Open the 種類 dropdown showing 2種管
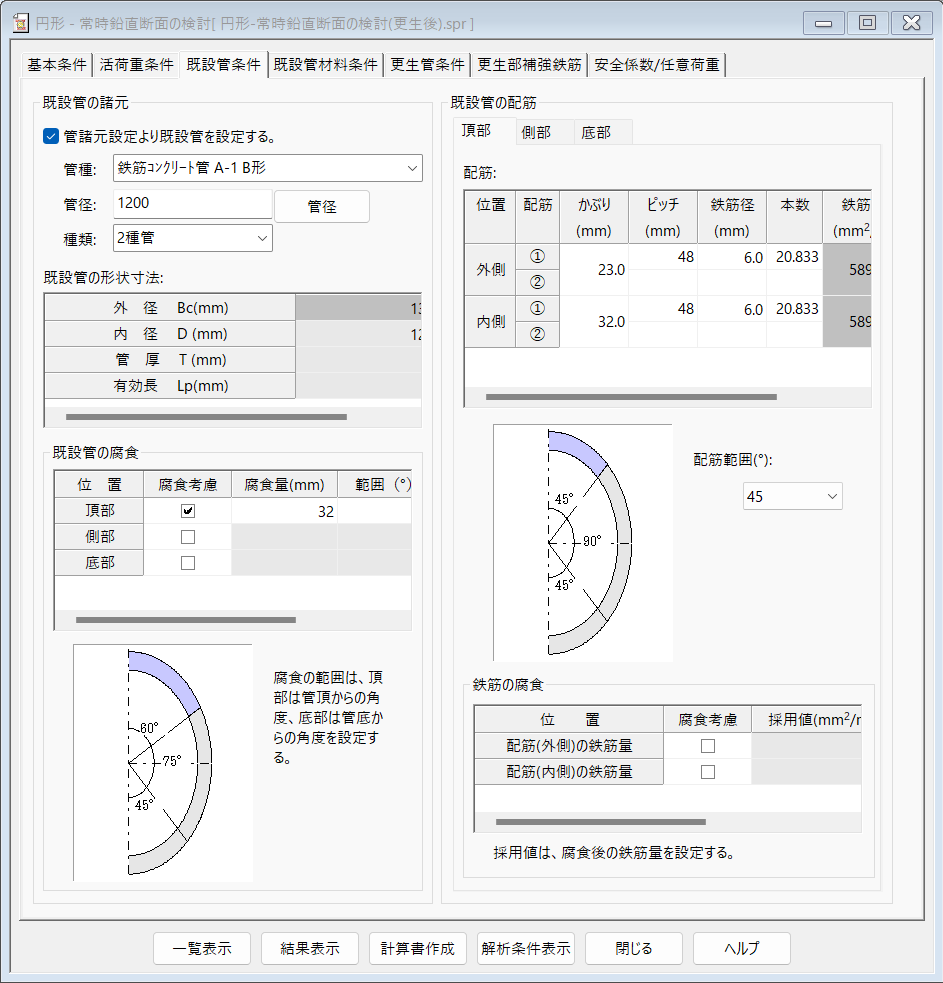Image resolution: width=943 pixels, height=983 pixels. click(x=192, y=238)
